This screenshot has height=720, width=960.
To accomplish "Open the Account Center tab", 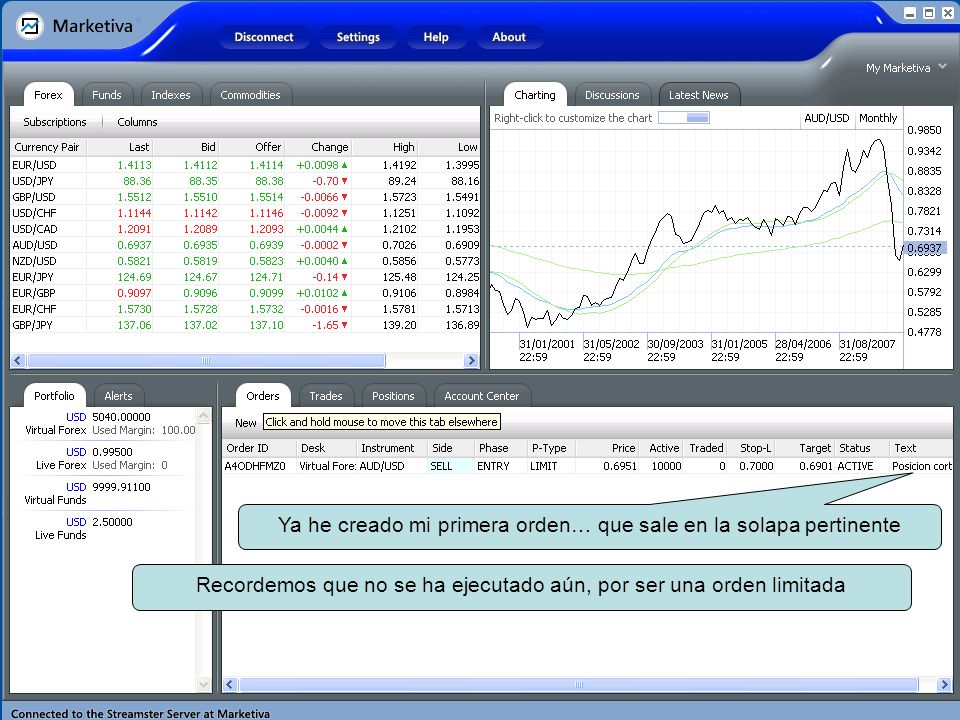I will 481,396.
